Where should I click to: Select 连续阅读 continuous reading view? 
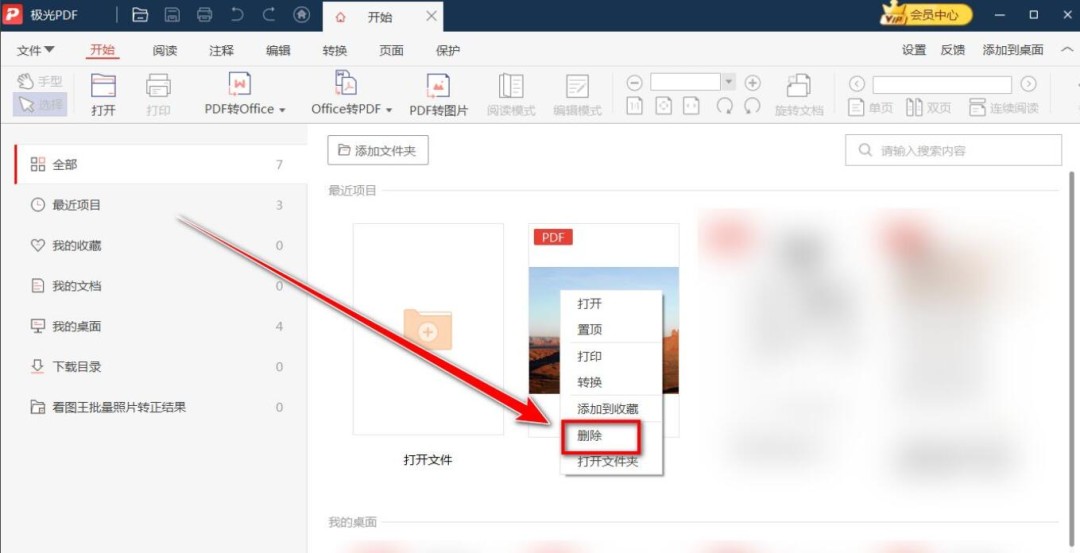click(1004, 107)
